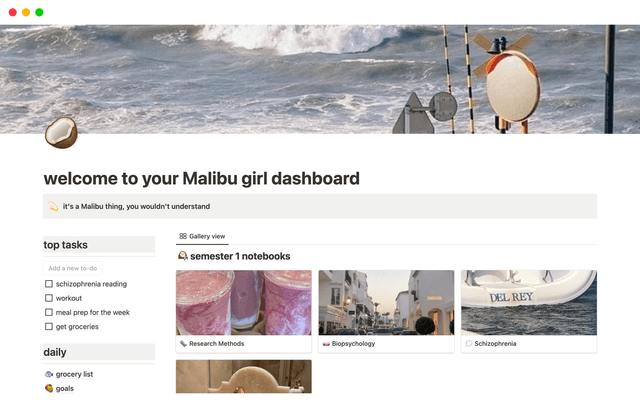Click the Schizophrenia speech bubble icon
This screenshot has height=400, width=640.
click(469, 344)
